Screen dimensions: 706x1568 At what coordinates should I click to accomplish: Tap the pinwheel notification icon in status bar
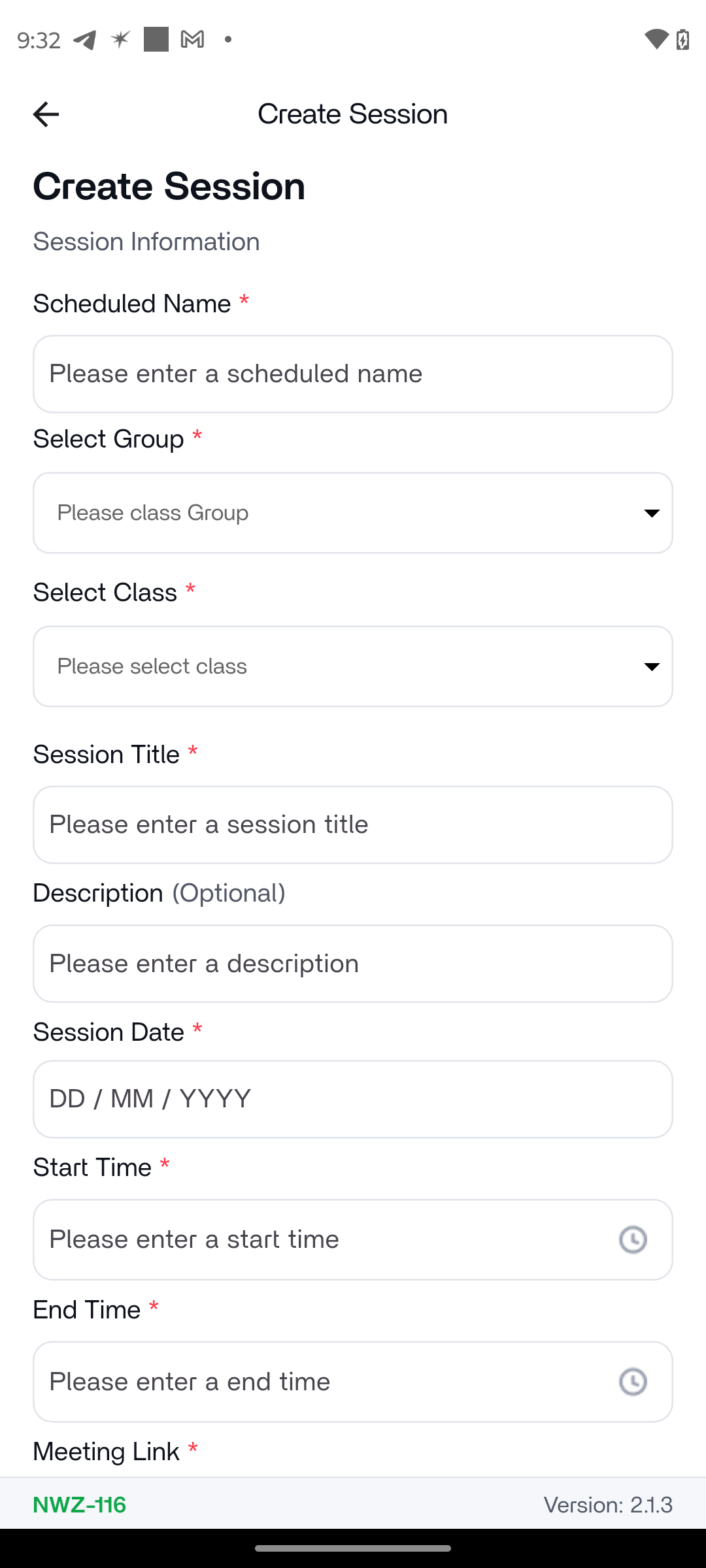point(120,40)
